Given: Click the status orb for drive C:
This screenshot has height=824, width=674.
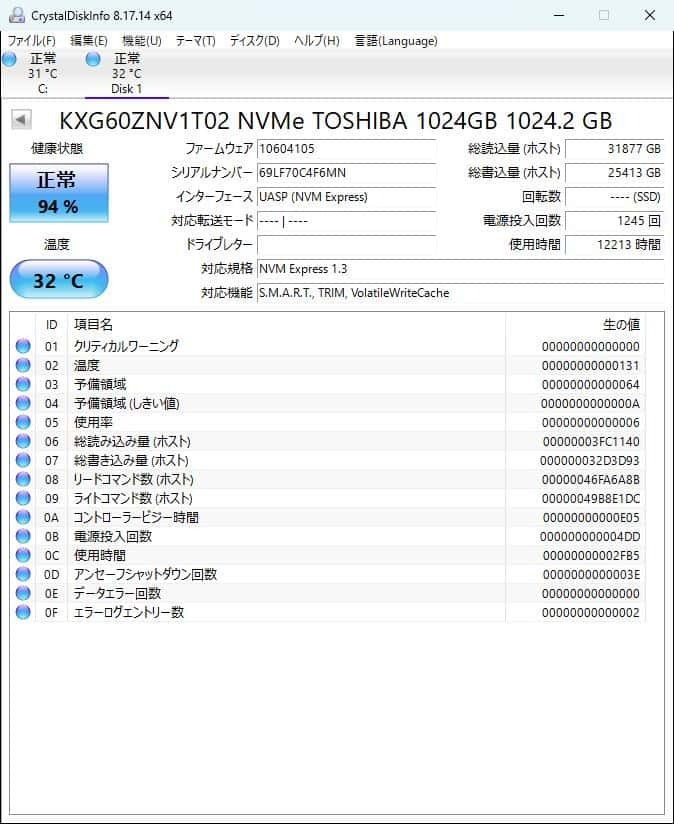Looking at the screenshot, I should coord(9,59).
